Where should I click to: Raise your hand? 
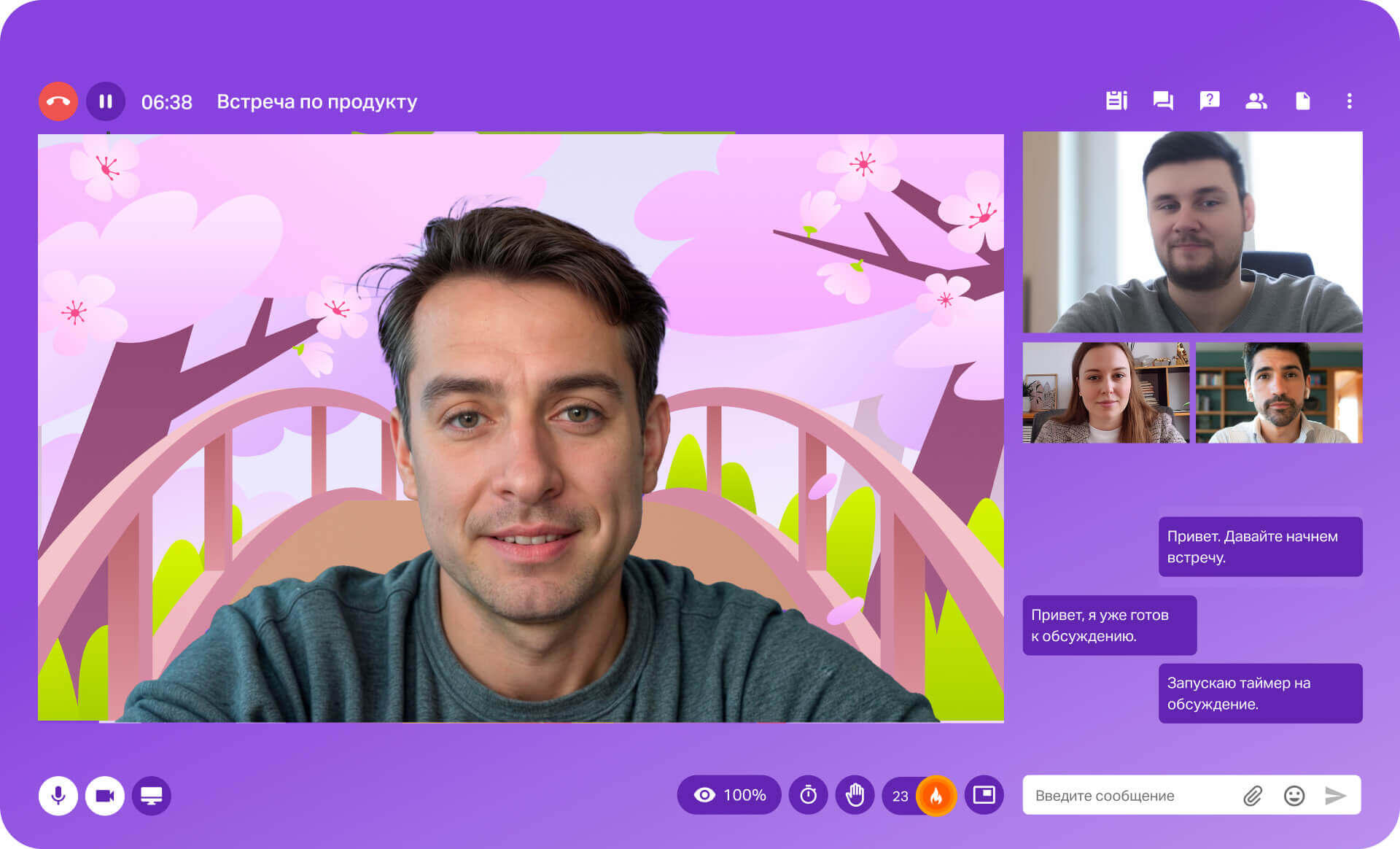click(x=855, y=795)
